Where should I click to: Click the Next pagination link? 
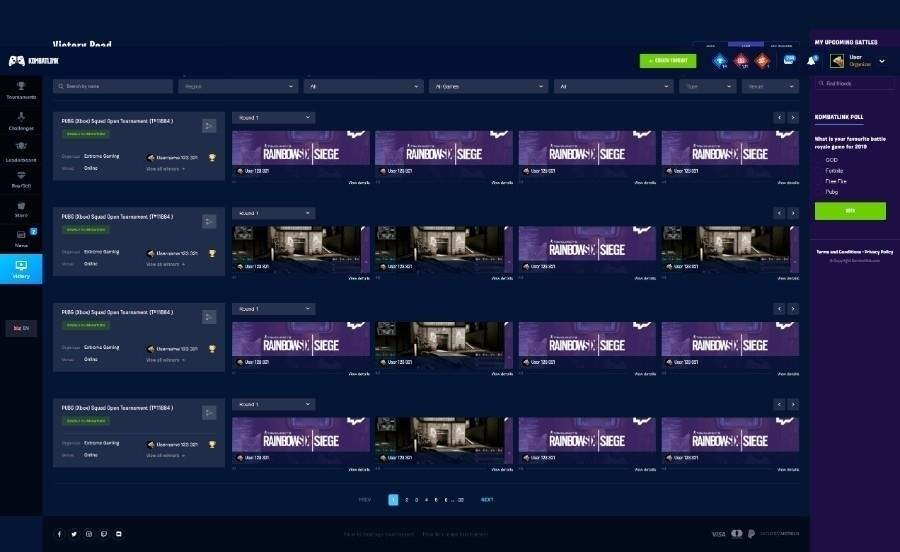coord(487,500)
